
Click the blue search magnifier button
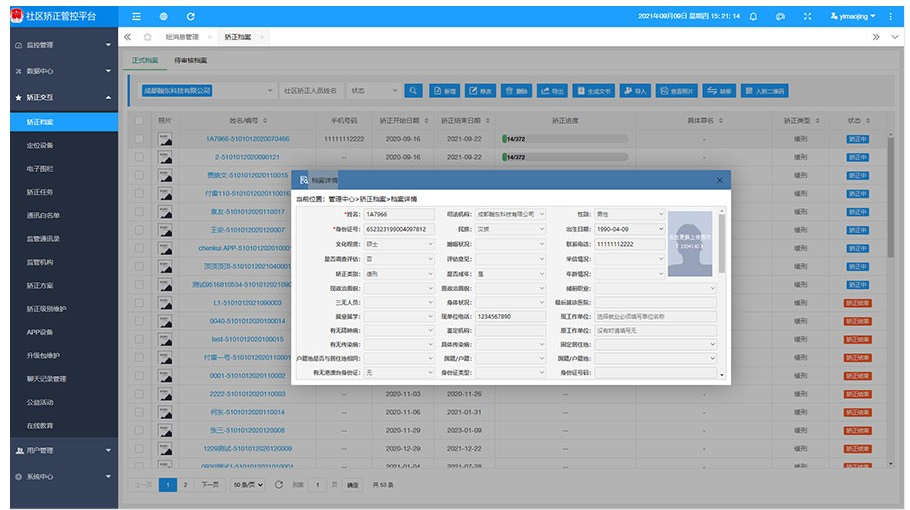[413, 91]
